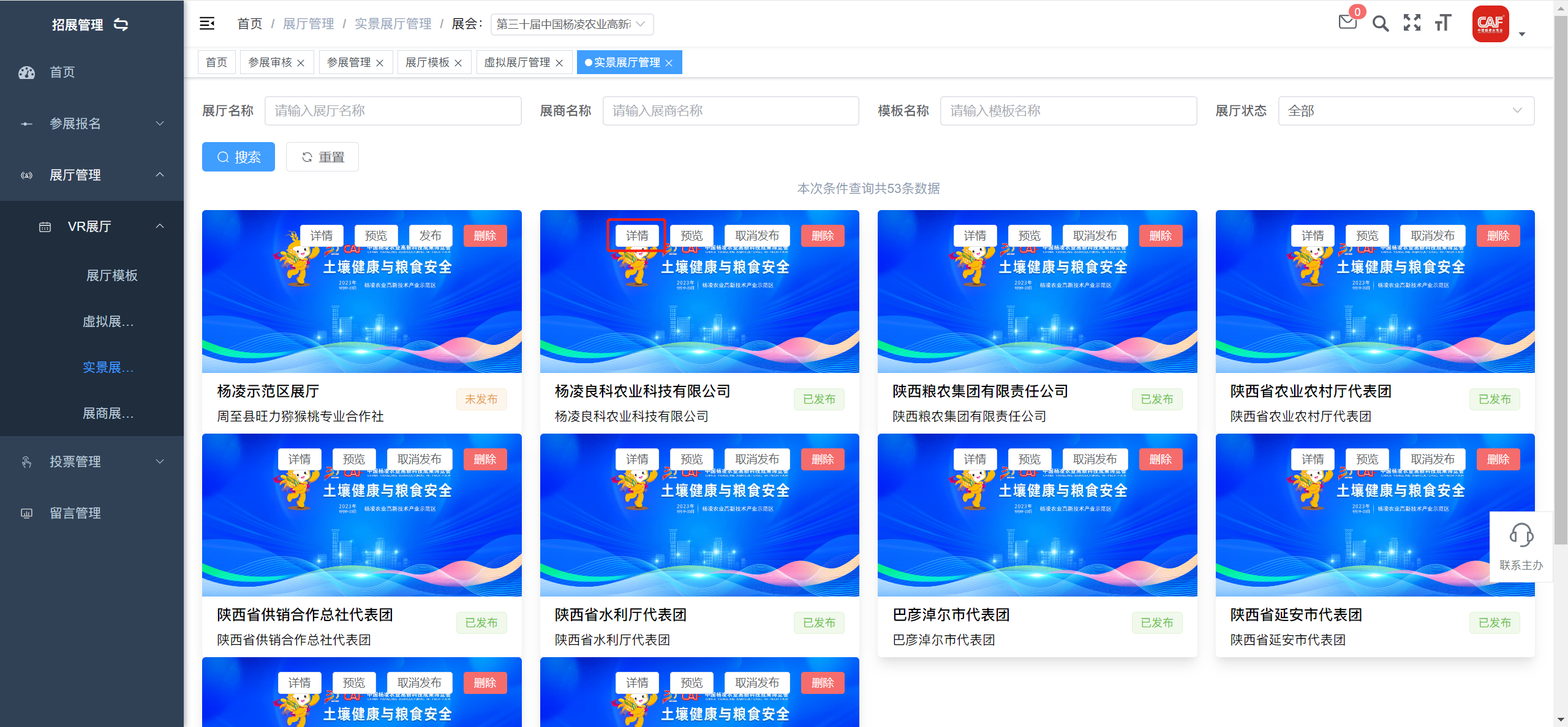Click 预览 on 杨凌示范区展厅 card
This screenshot has height=727, width=1568.
376,236
